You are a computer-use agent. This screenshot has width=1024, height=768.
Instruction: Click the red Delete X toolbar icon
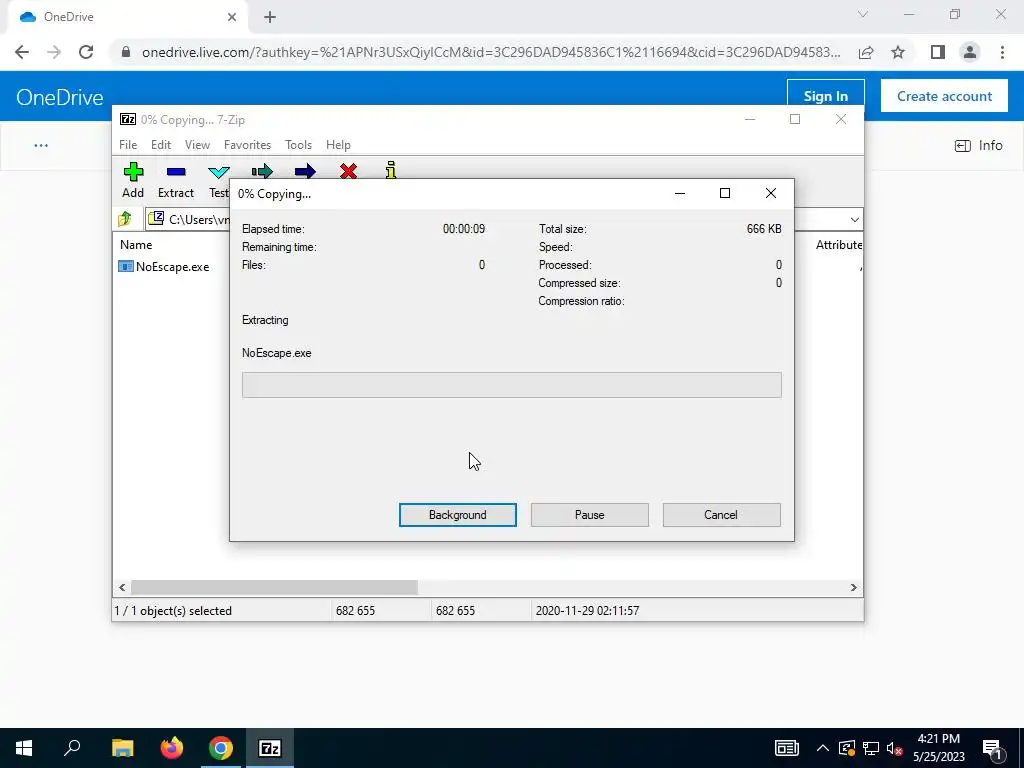348,171
